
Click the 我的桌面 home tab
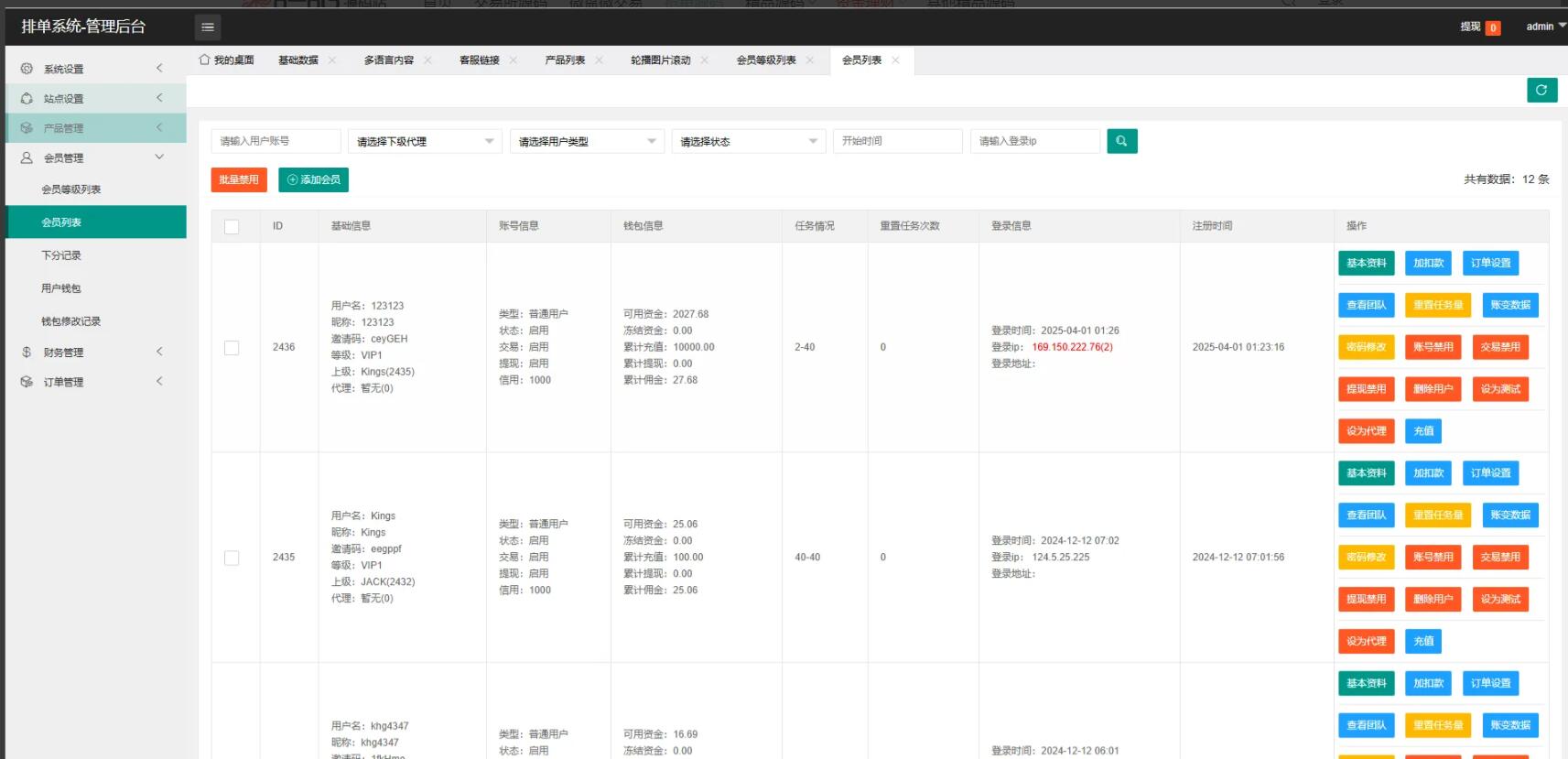[227, 60]
